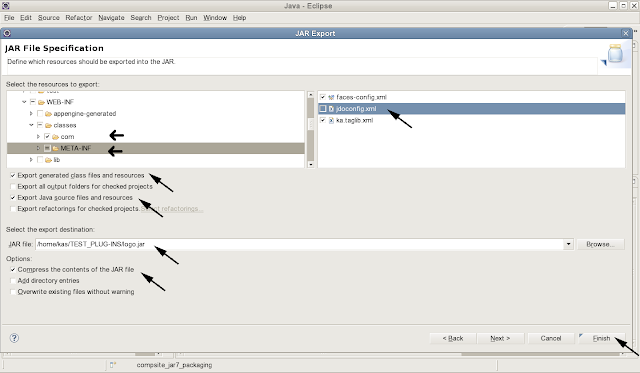Enable Export all output folders for checked projects
This screenshot has width=640, height=373.
pos(13,186)
